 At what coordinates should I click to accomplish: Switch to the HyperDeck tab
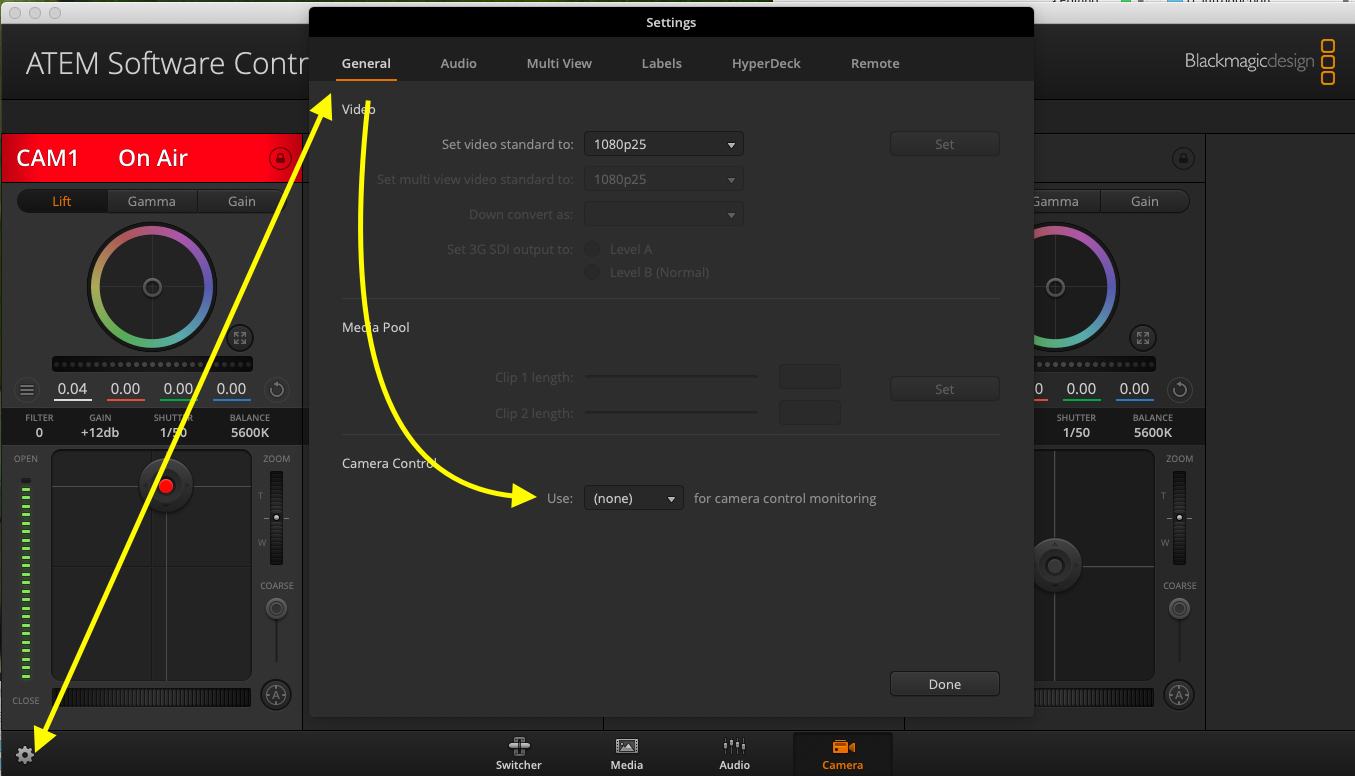766,63
